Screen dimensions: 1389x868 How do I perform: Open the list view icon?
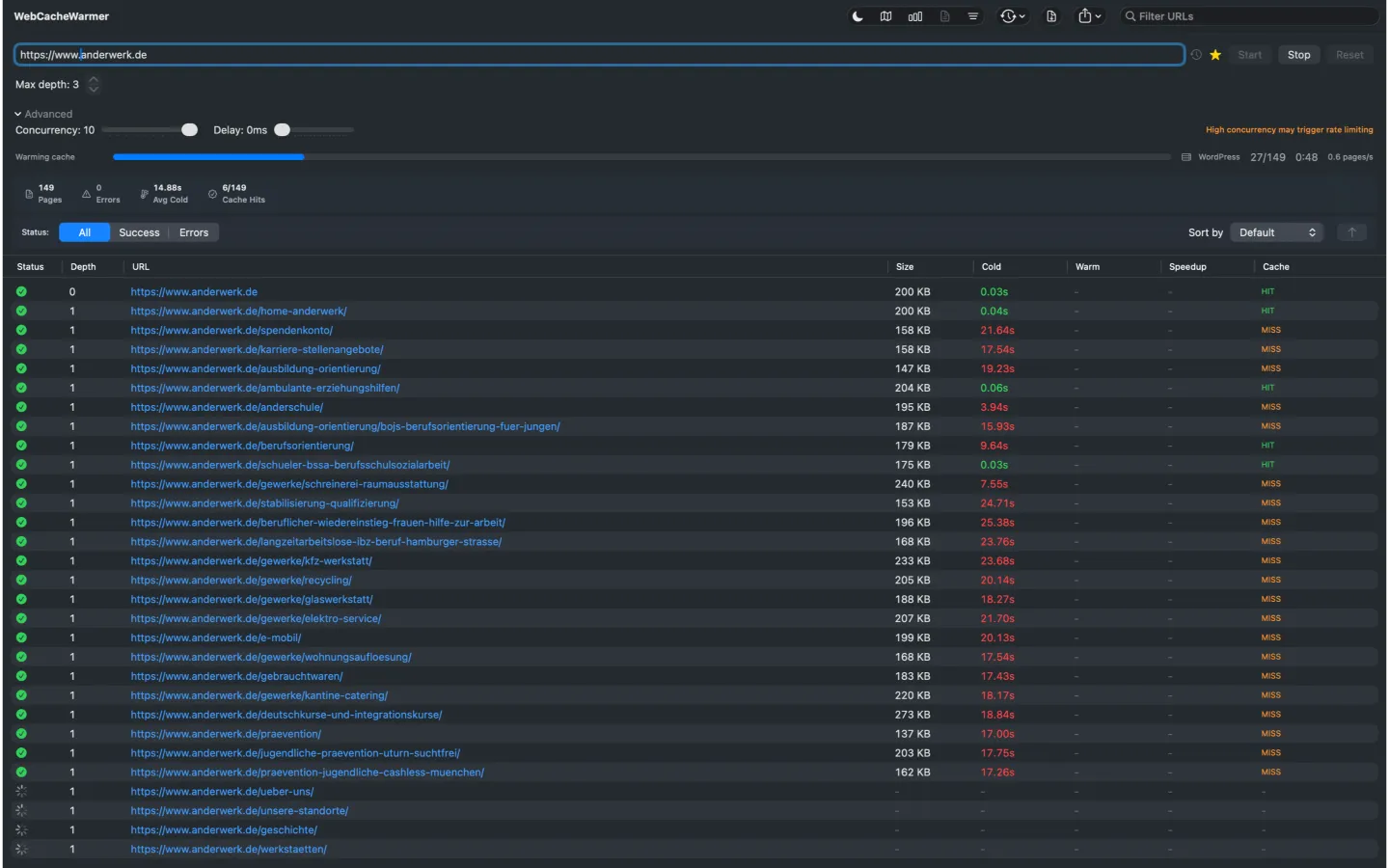pos(973,16)
